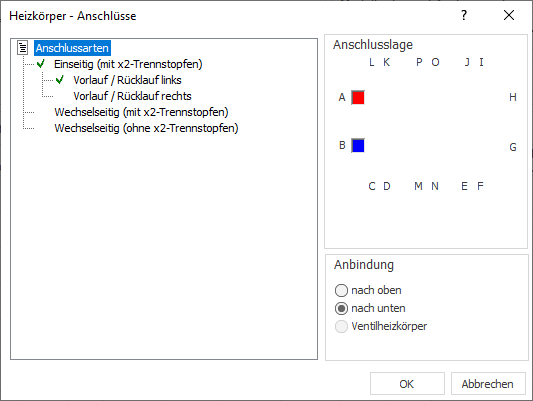533x401 pixels.
Task: Cancel dialog with Abbrechen button
Action: tap(488, 384)
